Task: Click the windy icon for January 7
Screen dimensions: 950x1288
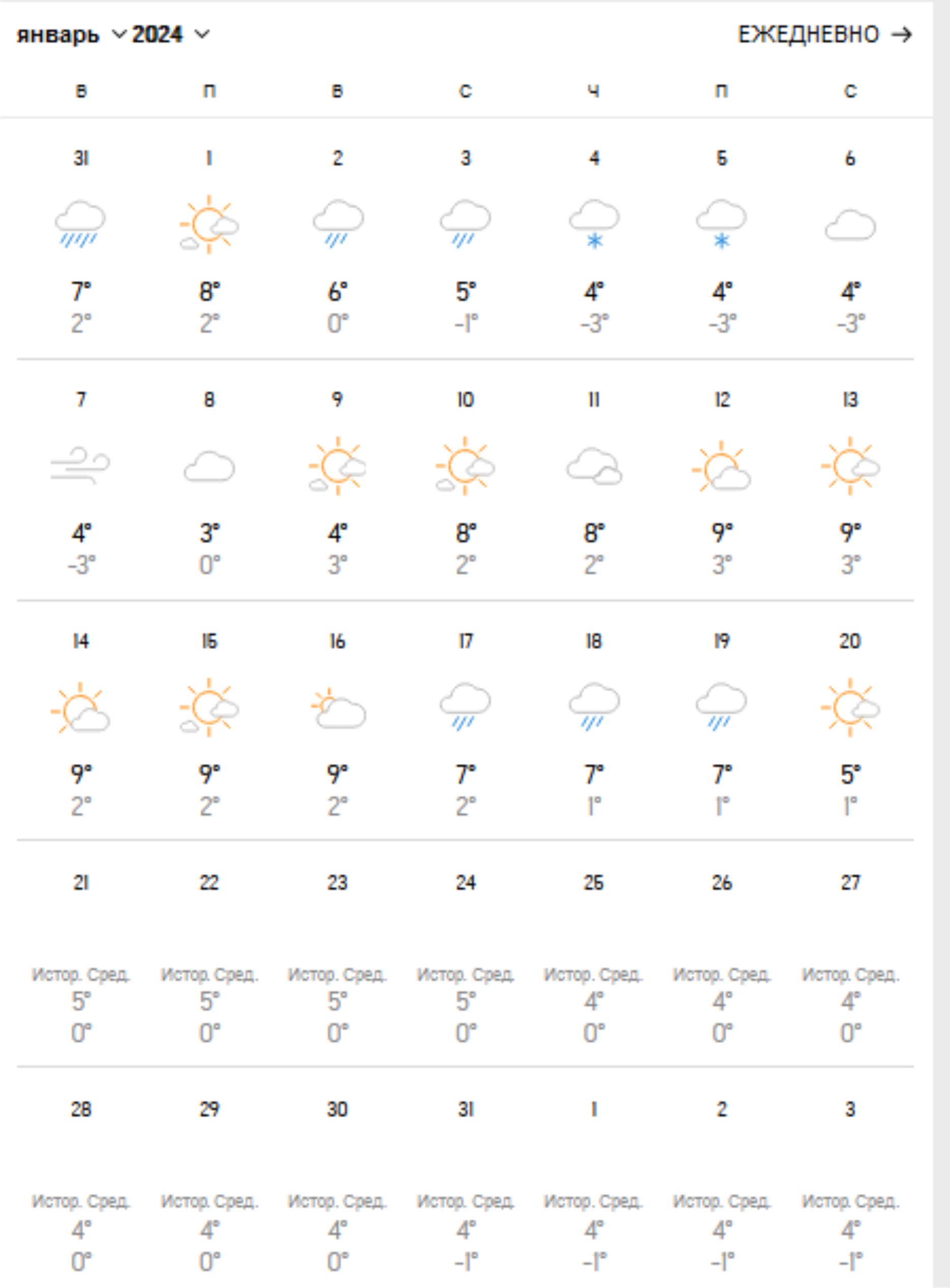Action: click(x=80, y=466)
